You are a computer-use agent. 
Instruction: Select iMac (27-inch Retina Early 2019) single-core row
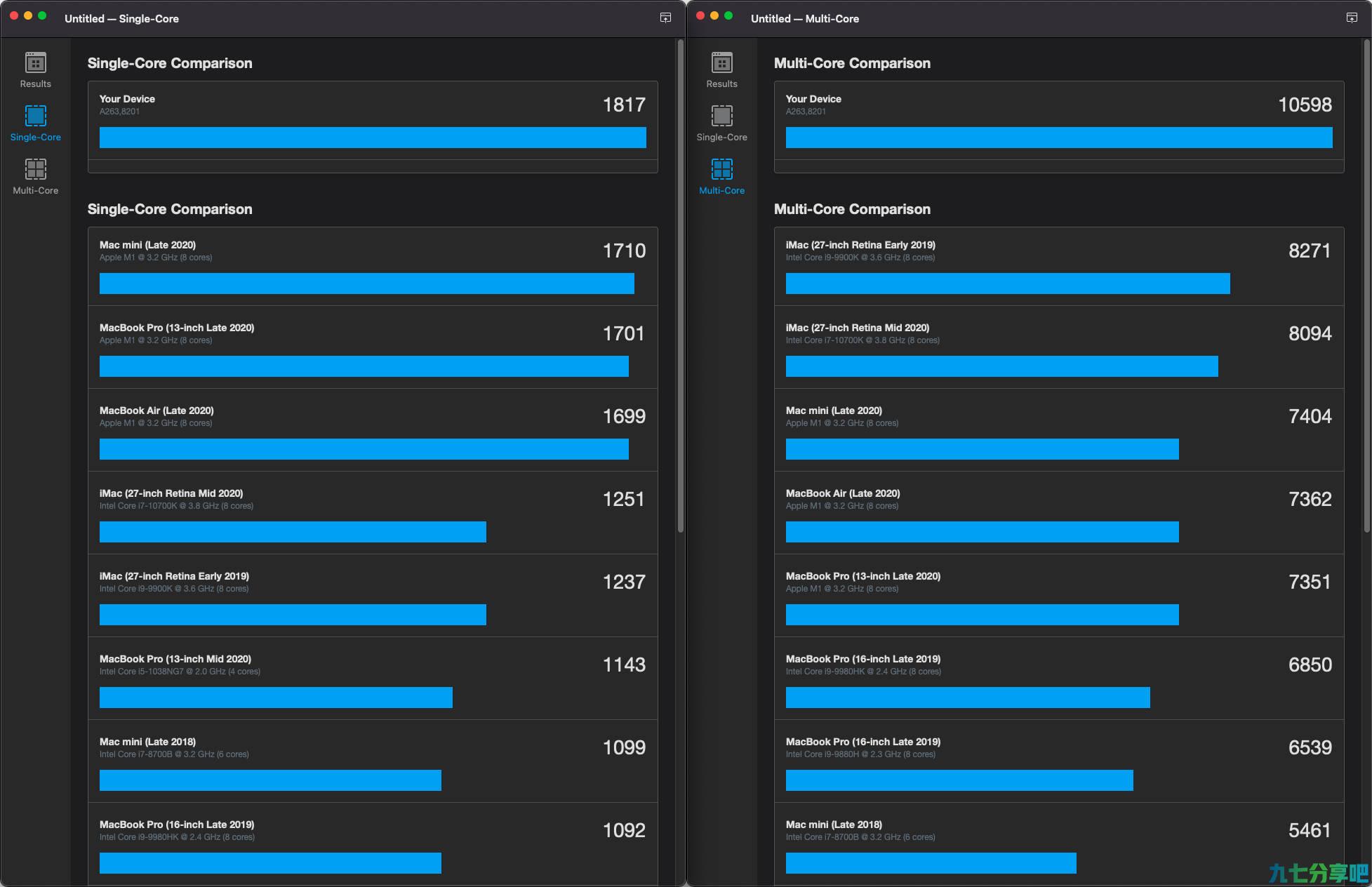(373, 596)
